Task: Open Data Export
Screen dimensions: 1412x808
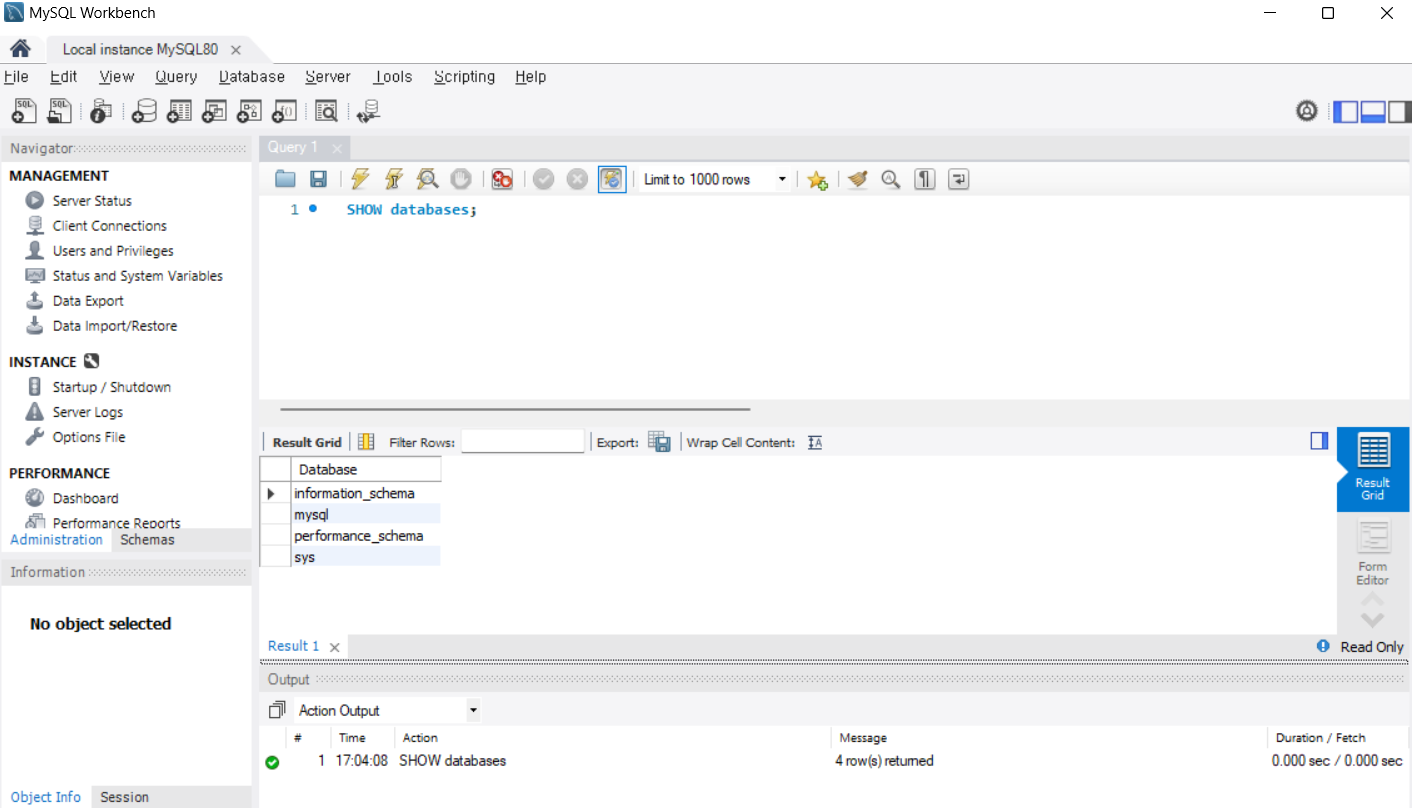Action: click(x=88, y=301)
